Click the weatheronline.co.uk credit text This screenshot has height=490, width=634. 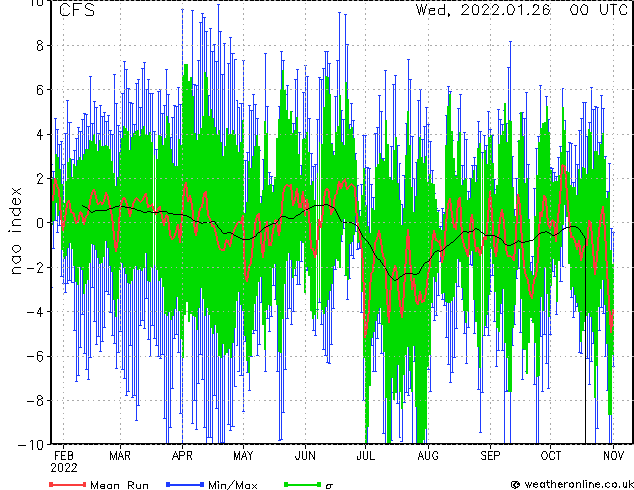pyautogui.click(x=579, y=484)
